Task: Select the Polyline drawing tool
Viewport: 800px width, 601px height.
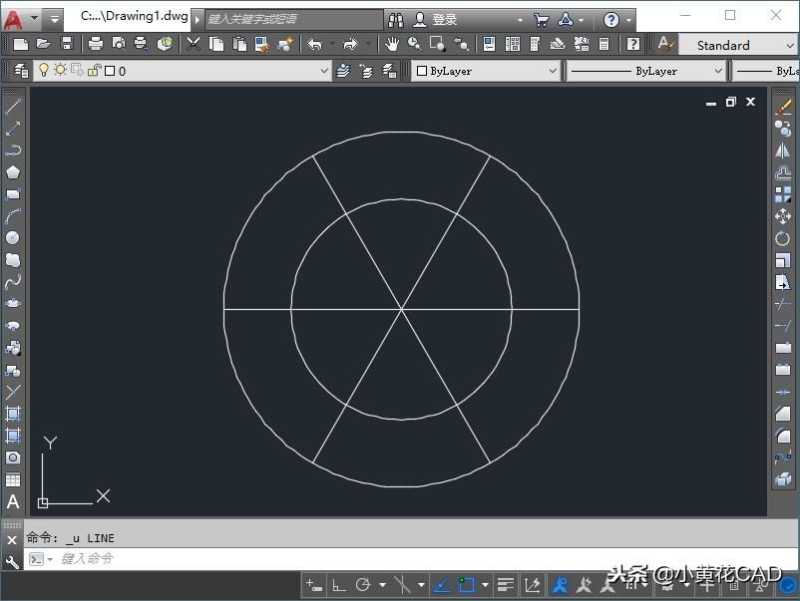Action: pyautogui.click(x=11, y=149)
